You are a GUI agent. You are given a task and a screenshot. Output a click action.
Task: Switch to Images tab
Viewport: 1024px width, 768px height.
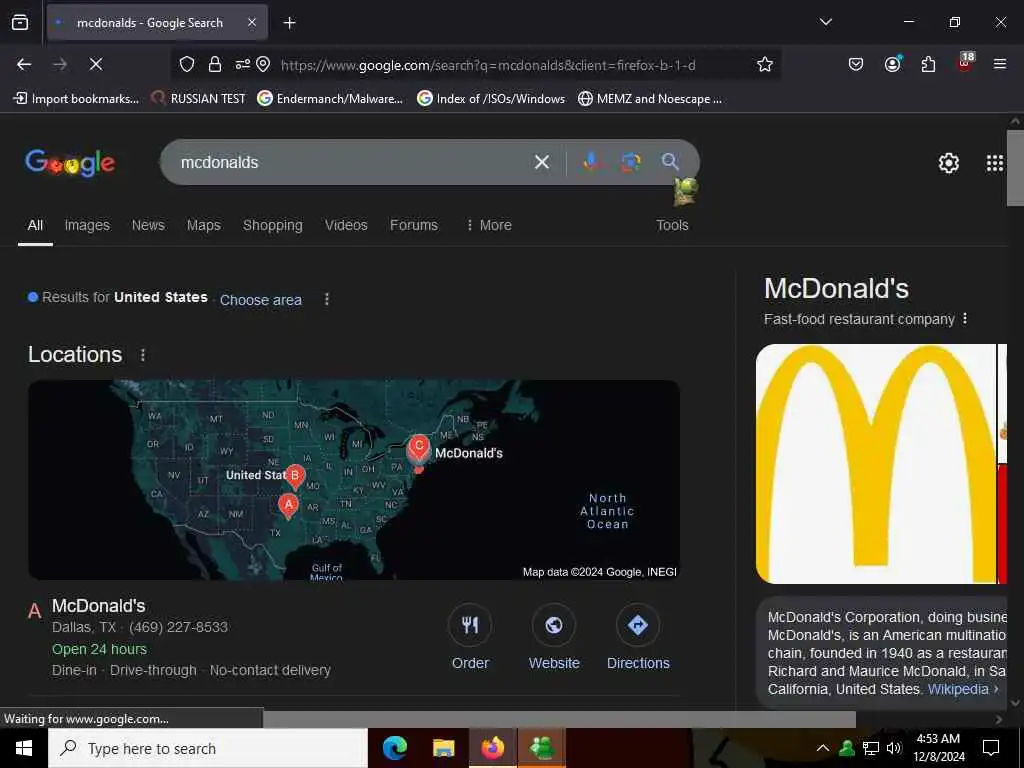(x=87, y=225)
